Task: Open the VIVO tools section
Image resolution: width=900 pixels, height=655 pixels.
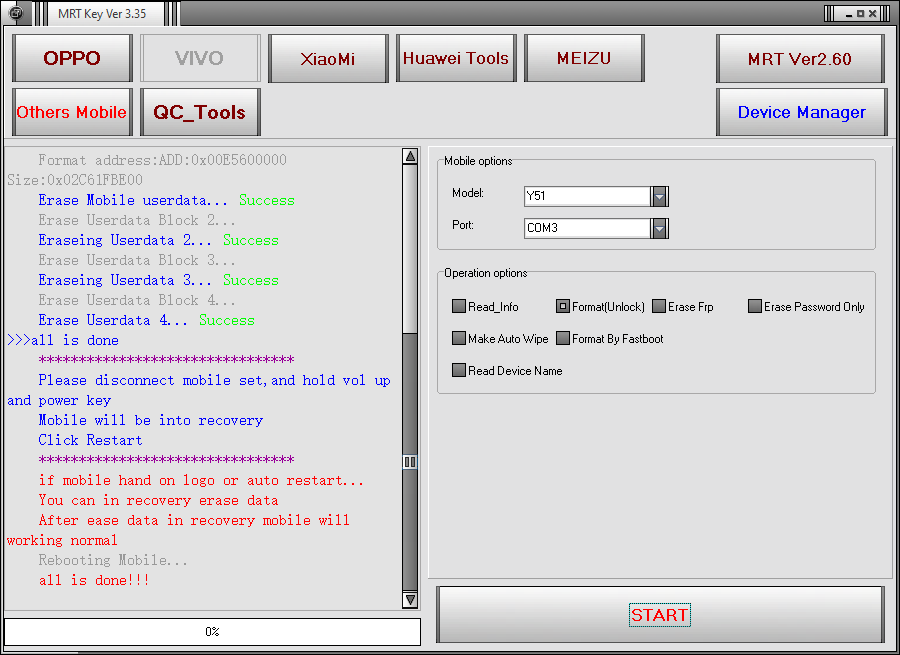Action: click(200, 58)
